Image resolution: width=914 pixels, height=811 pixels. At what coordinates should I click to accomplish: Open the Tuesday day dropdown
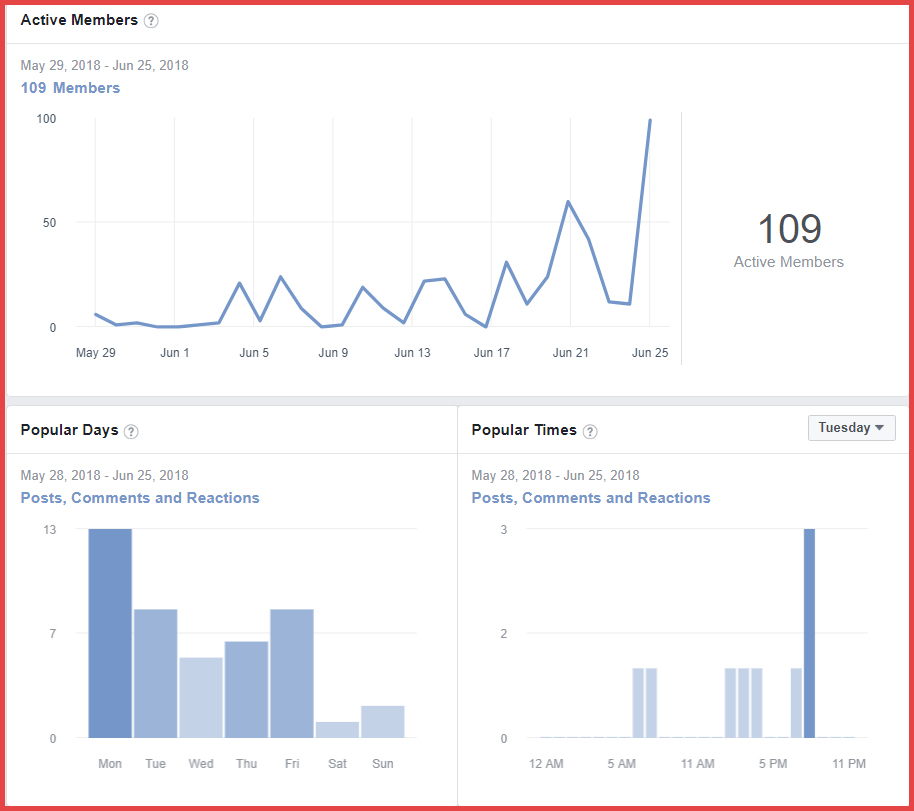click(x=851, y=428)
